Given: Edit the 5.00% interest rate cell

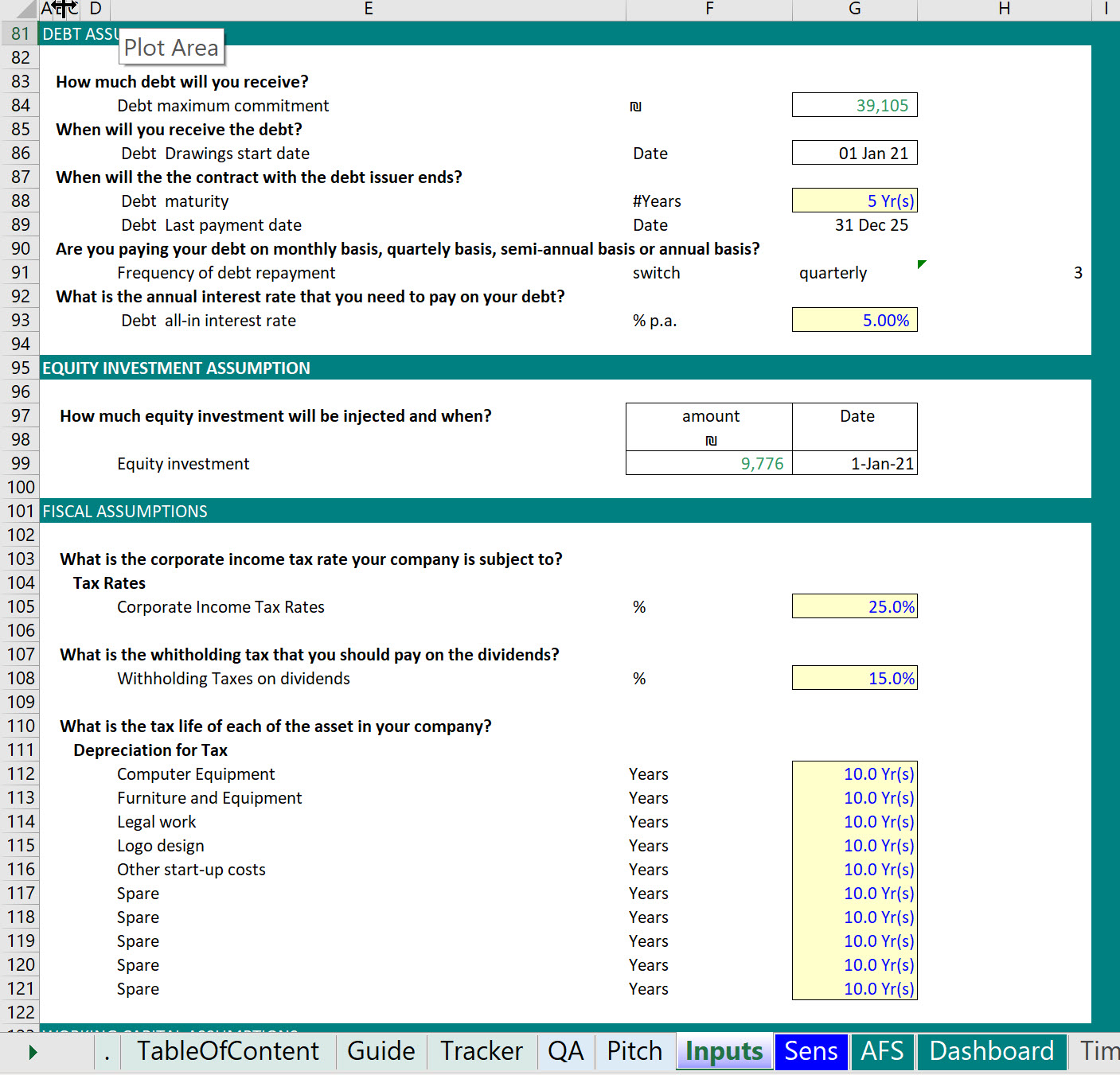Looking at the screenshot, I should pyautogui.click(x=855, y=320).
